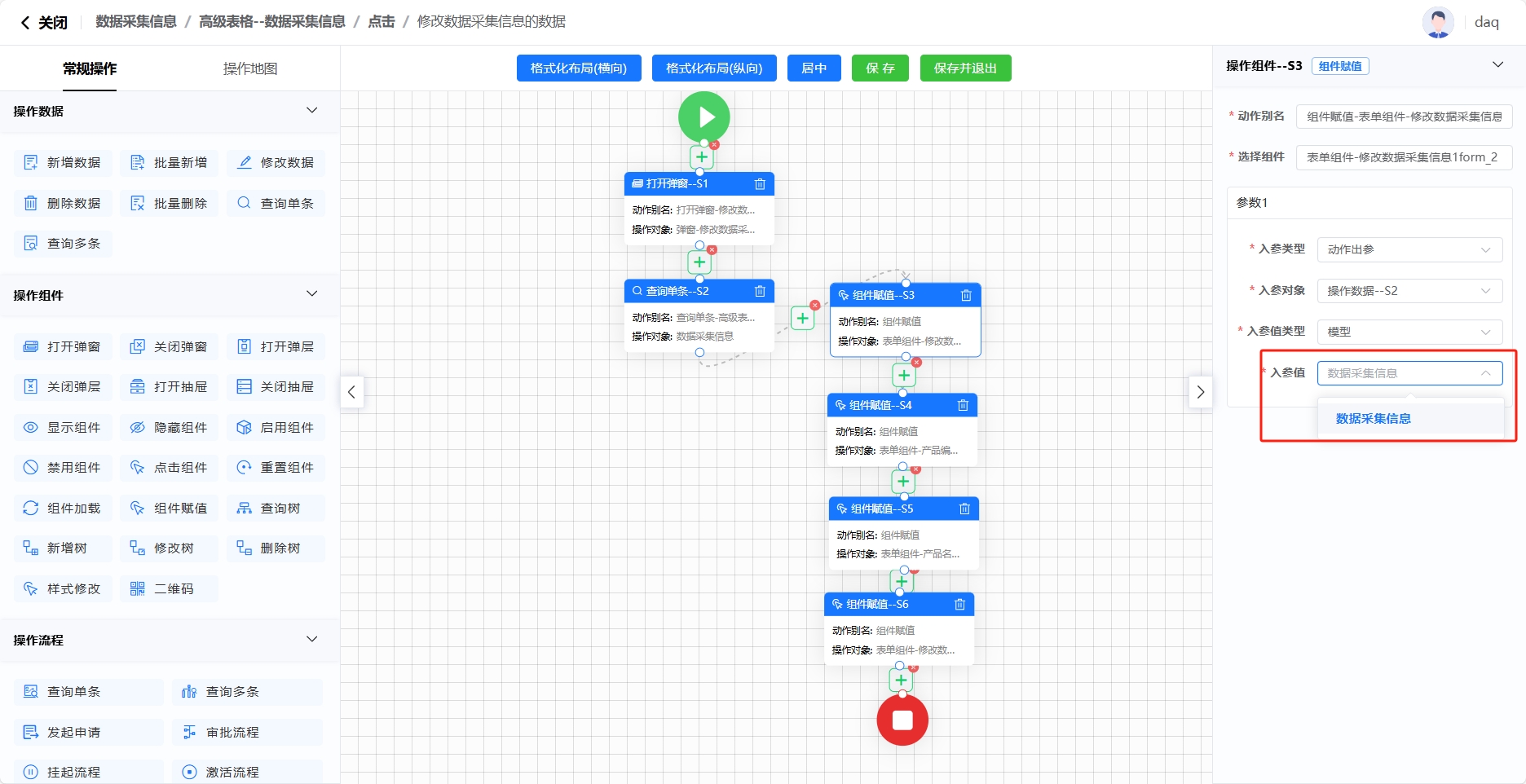
Task: Click the user avatar icon
Action: 1438,22
